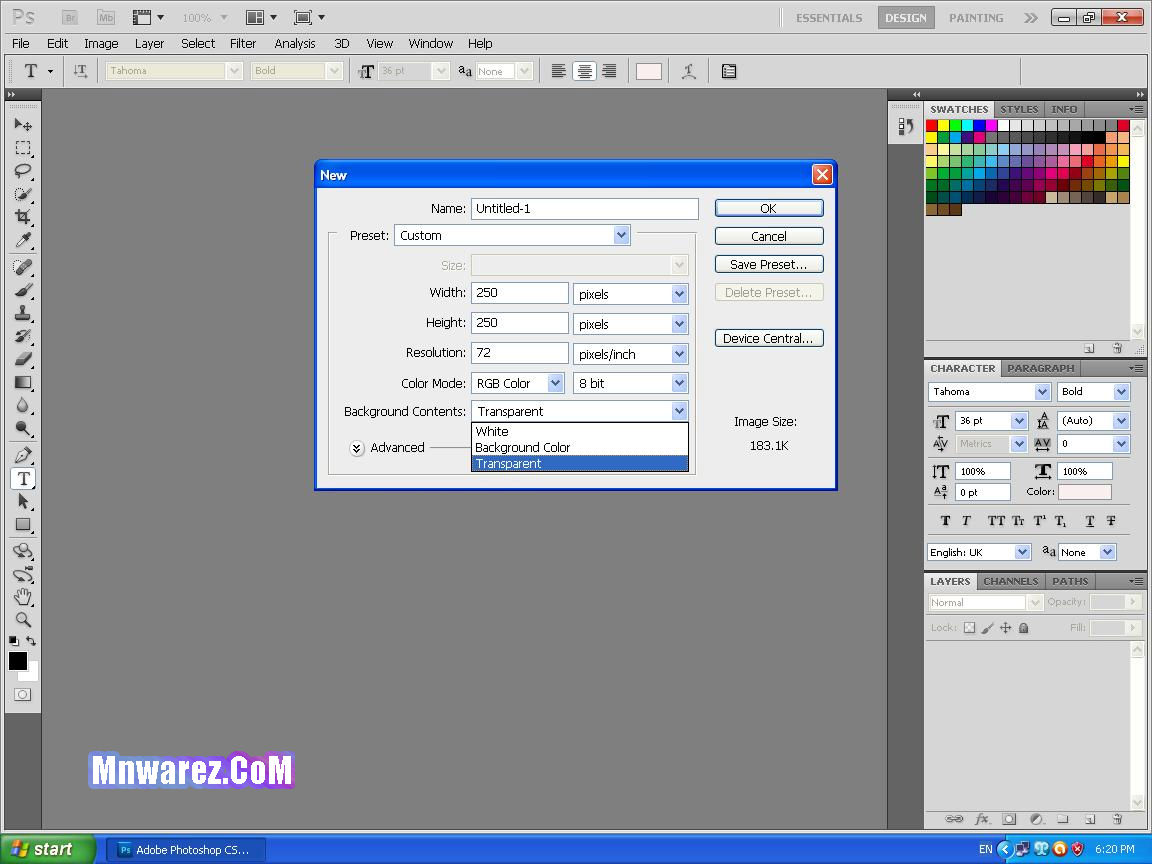Launch Adobe Bridge from the top bar

[70, 18]
